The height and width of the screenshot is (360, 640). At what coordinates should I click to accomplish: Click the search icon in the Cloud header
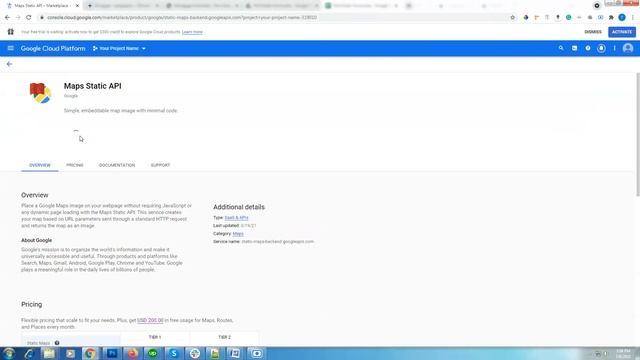tap(561, 48)
